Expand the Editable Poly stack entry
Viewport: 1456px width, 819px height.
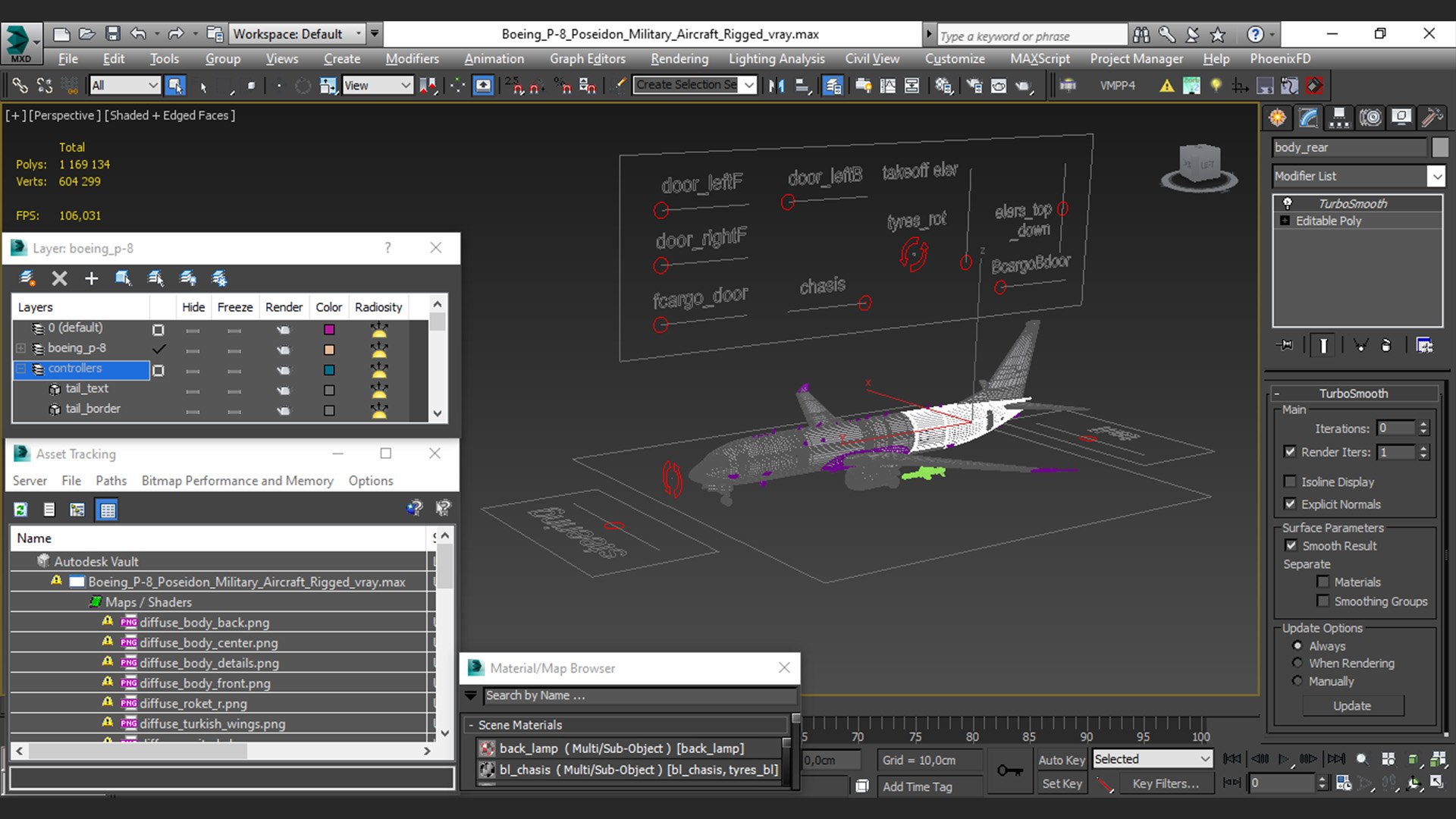click(1285, 221)
